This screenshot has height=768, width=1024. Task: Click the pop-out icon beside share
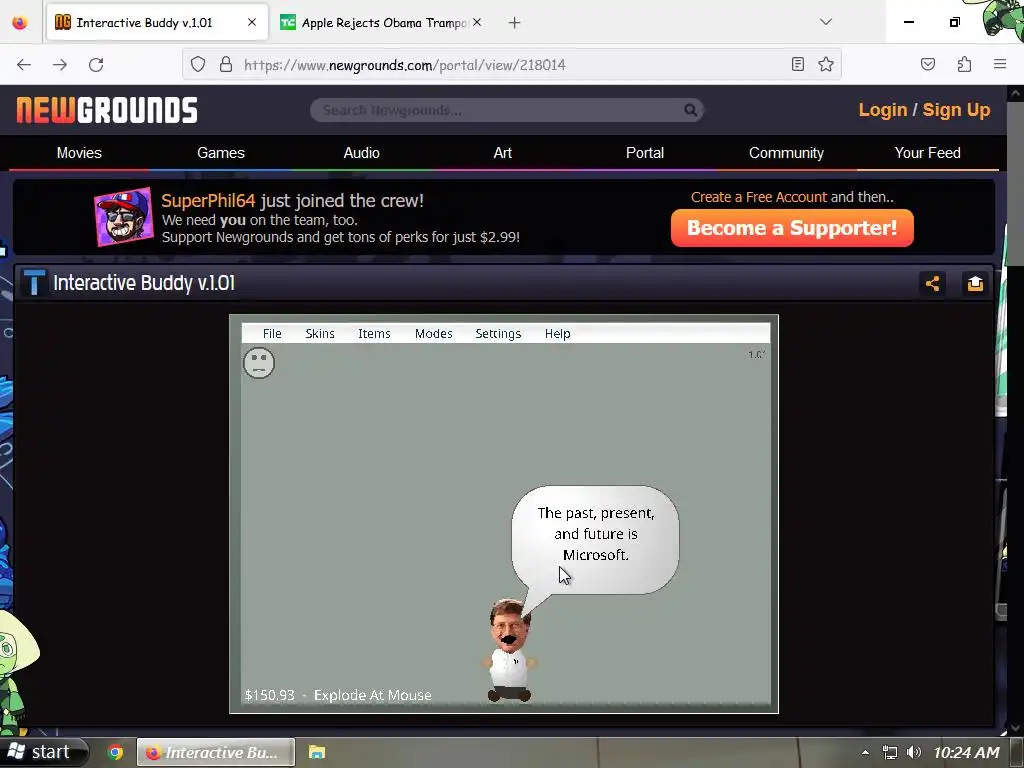975,283
